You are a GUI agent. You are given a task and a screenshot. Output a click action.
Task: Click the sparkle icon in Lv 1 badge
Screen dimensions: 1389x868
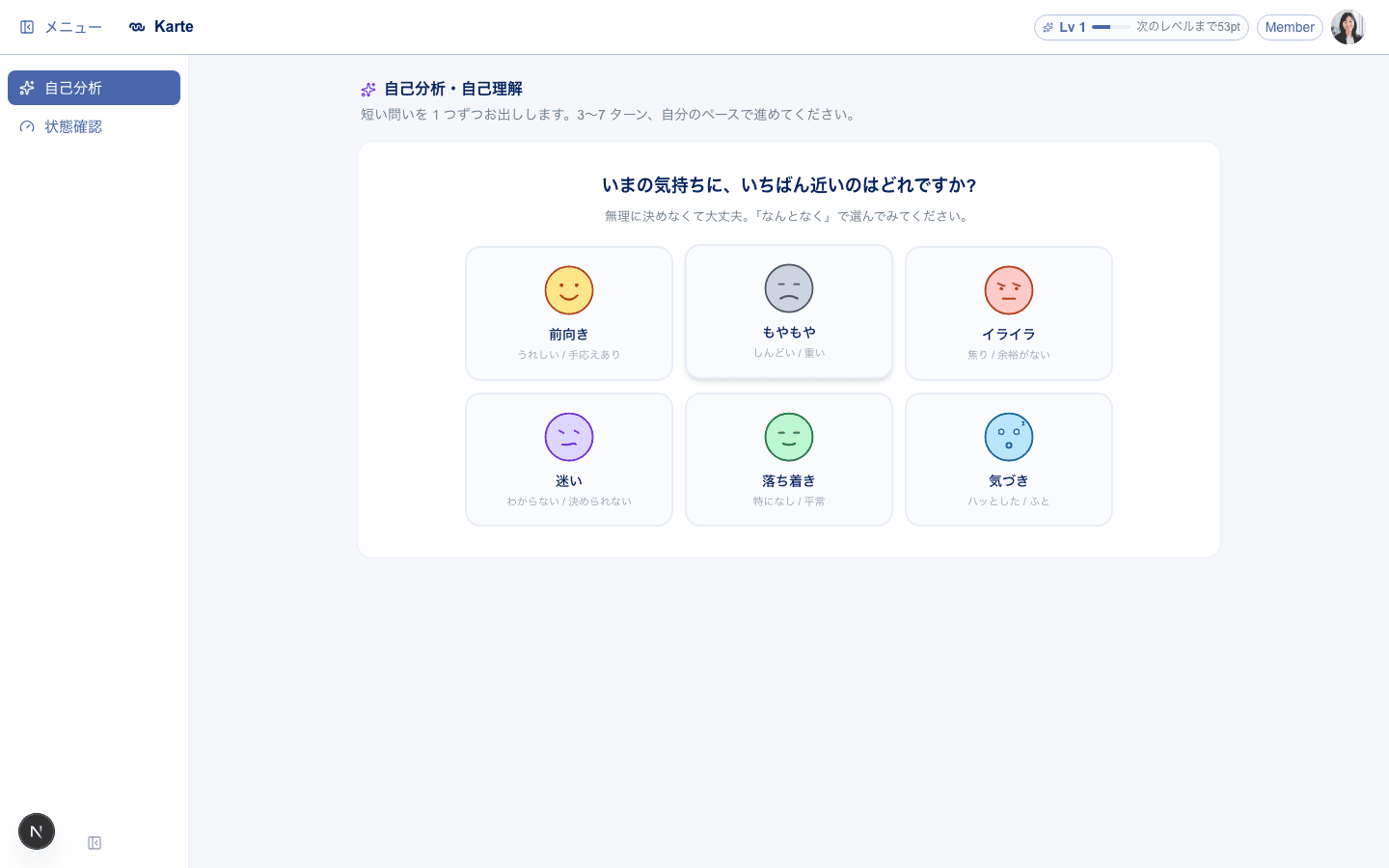(1049, 27)
